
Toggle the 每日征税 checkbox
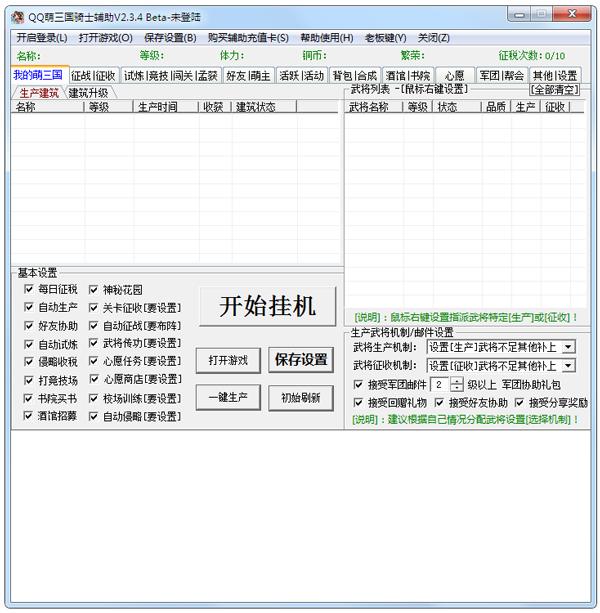tap(28, 289)
